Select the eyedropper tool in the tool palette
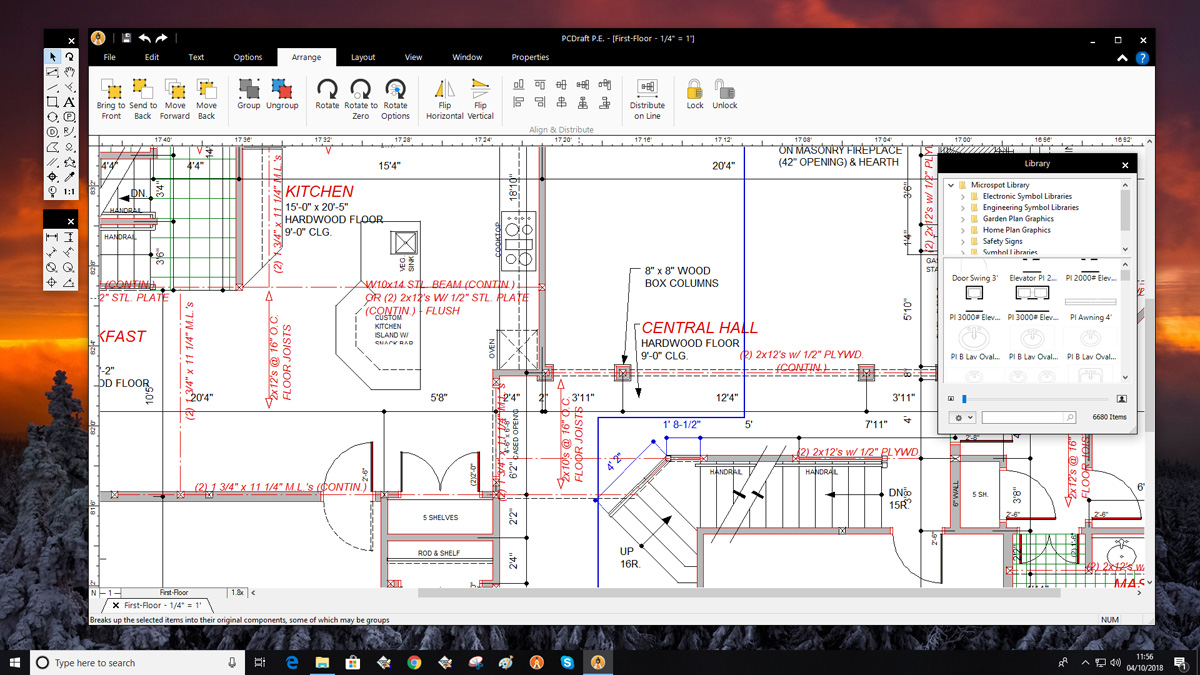The height and width of the screenshot is (675, 1200). click(69, 177)
